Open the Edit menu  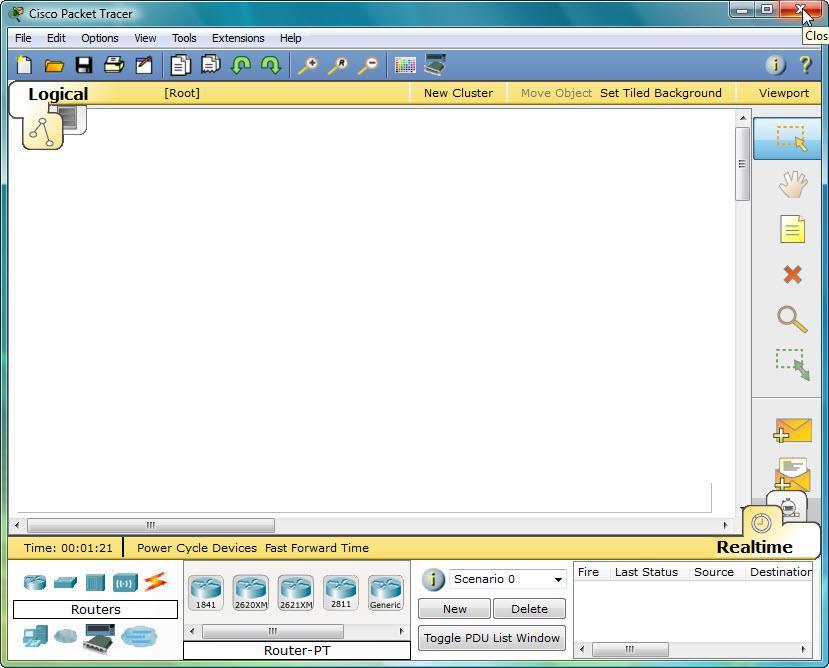tap(56, 38)
